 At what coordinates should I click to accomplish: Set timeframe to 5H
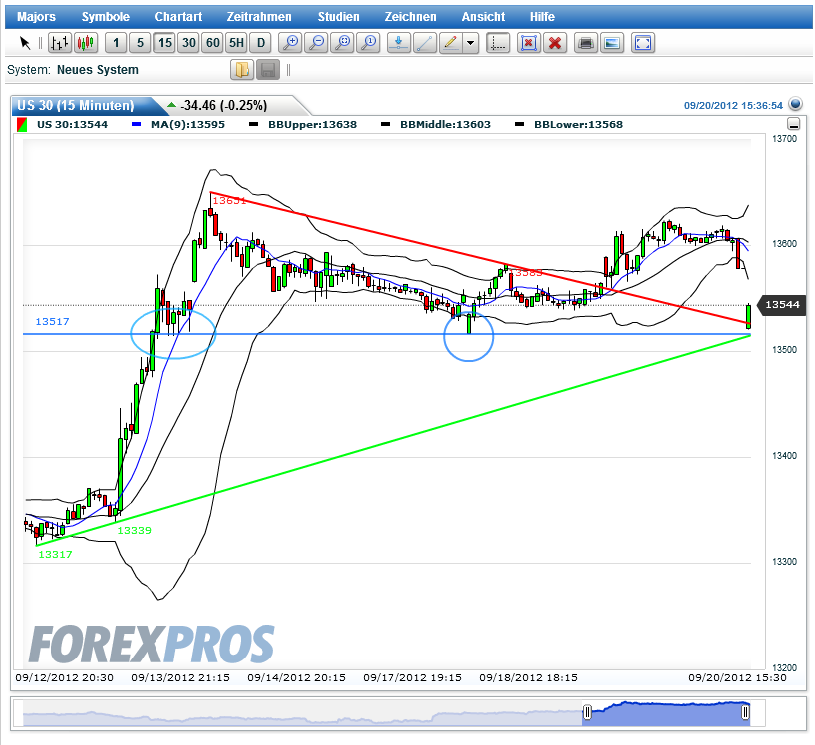pos(236,43)
